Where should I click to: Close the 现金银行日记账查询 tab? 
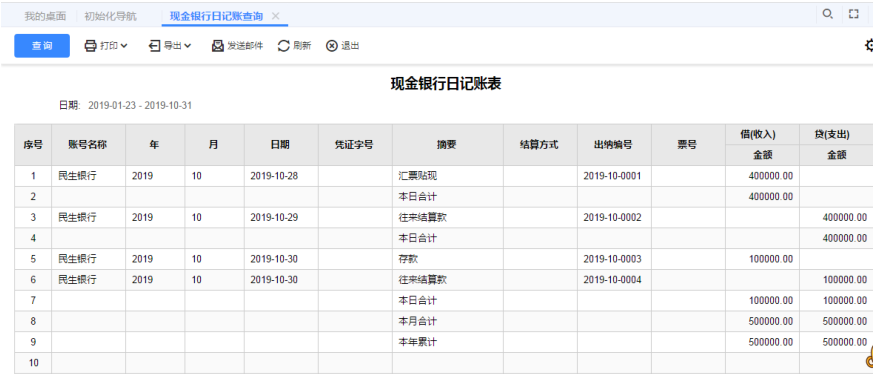click(x=275, y=16)
